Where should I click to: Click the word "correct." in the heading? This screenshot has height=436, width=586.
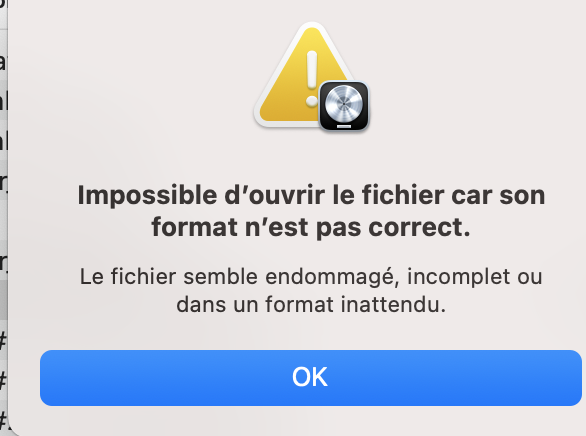(x=419, y=227)
